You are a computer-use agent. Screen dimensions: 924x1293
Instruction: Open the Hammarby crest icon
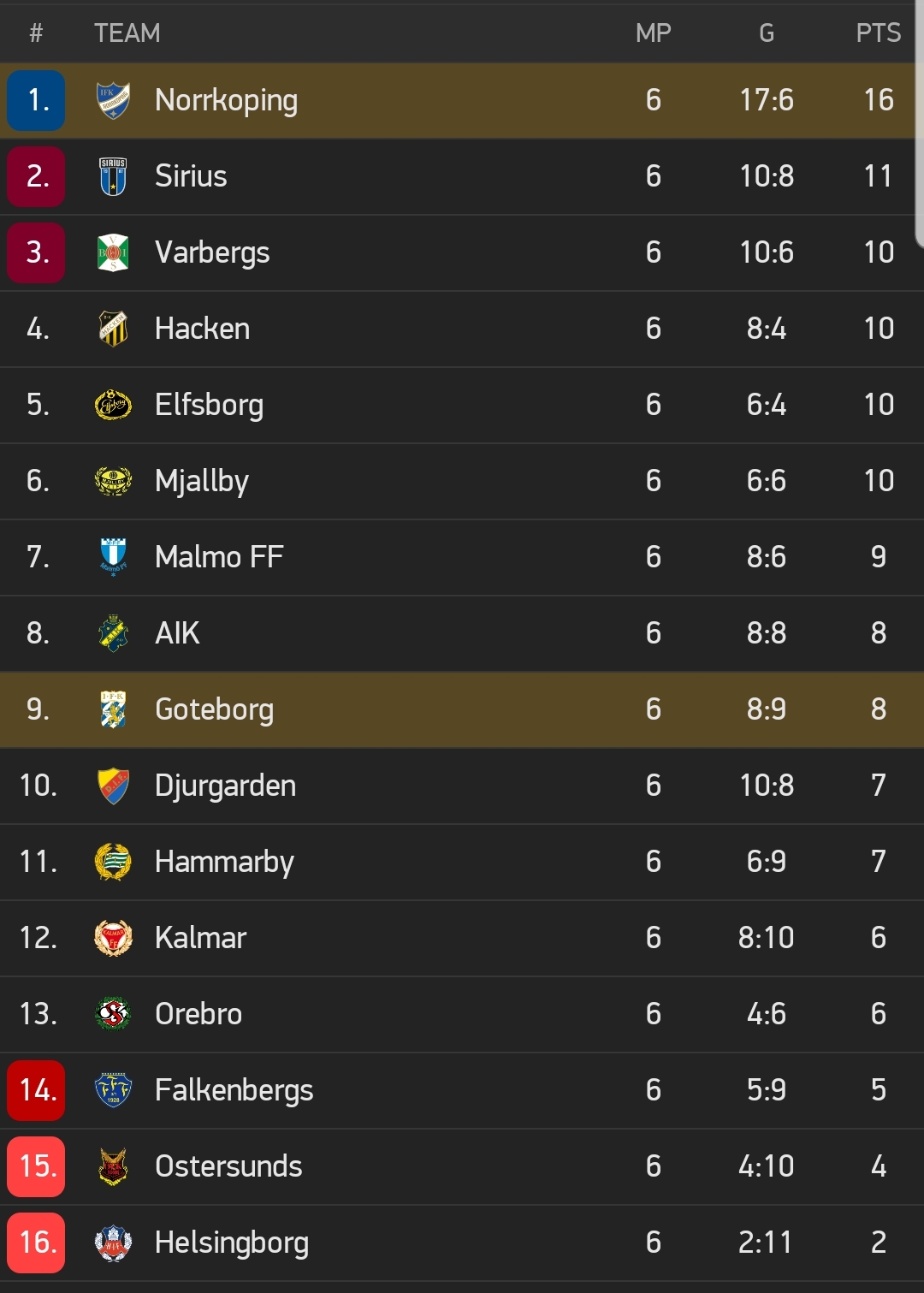pyautogui.click(x=113, y=862)
